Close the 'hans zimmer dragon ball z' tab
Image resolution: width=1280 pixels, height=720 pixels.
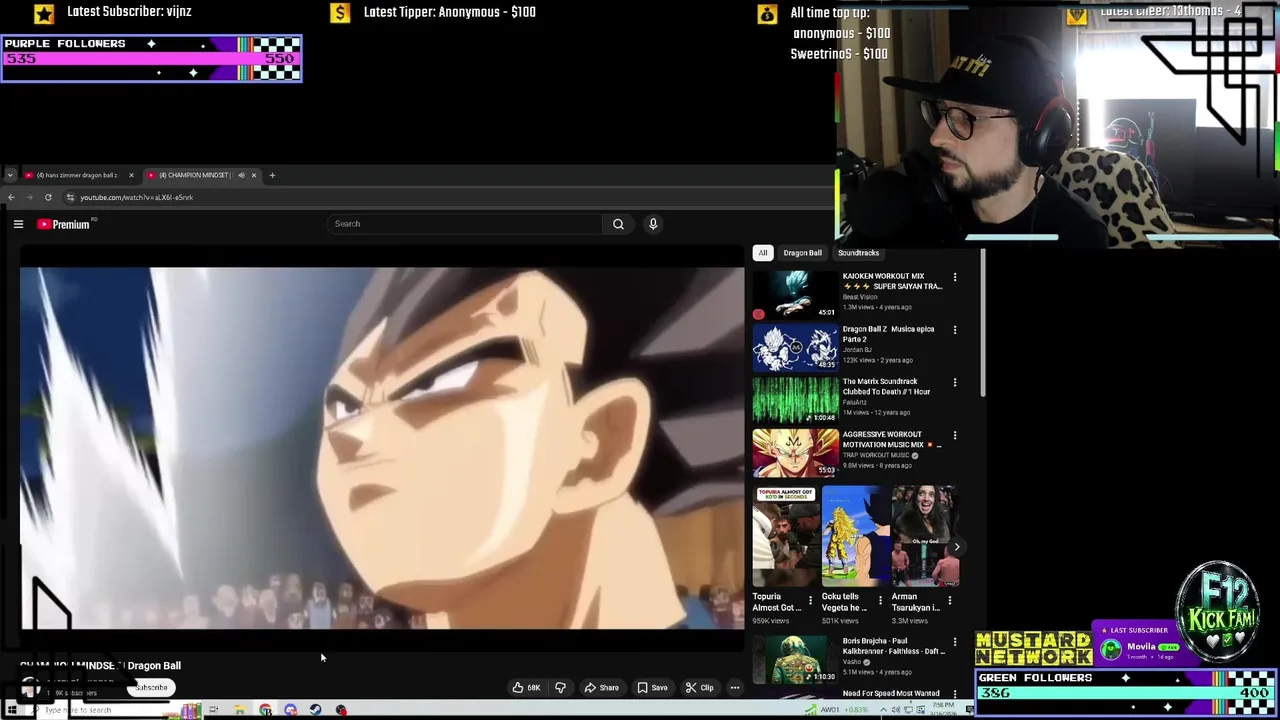coord(131,175)
